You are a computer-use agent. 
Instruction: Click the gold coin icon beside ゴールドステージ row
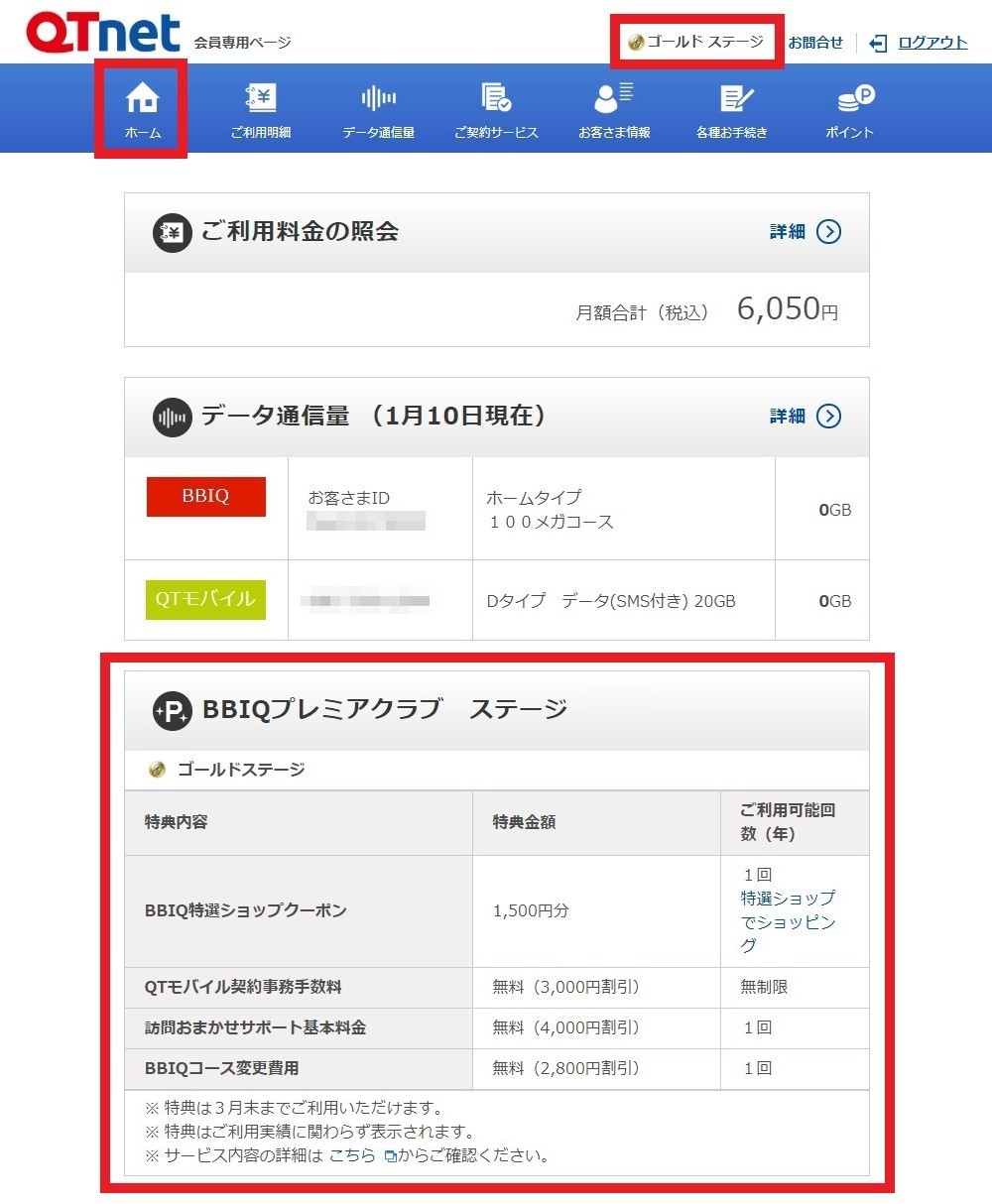157,770
